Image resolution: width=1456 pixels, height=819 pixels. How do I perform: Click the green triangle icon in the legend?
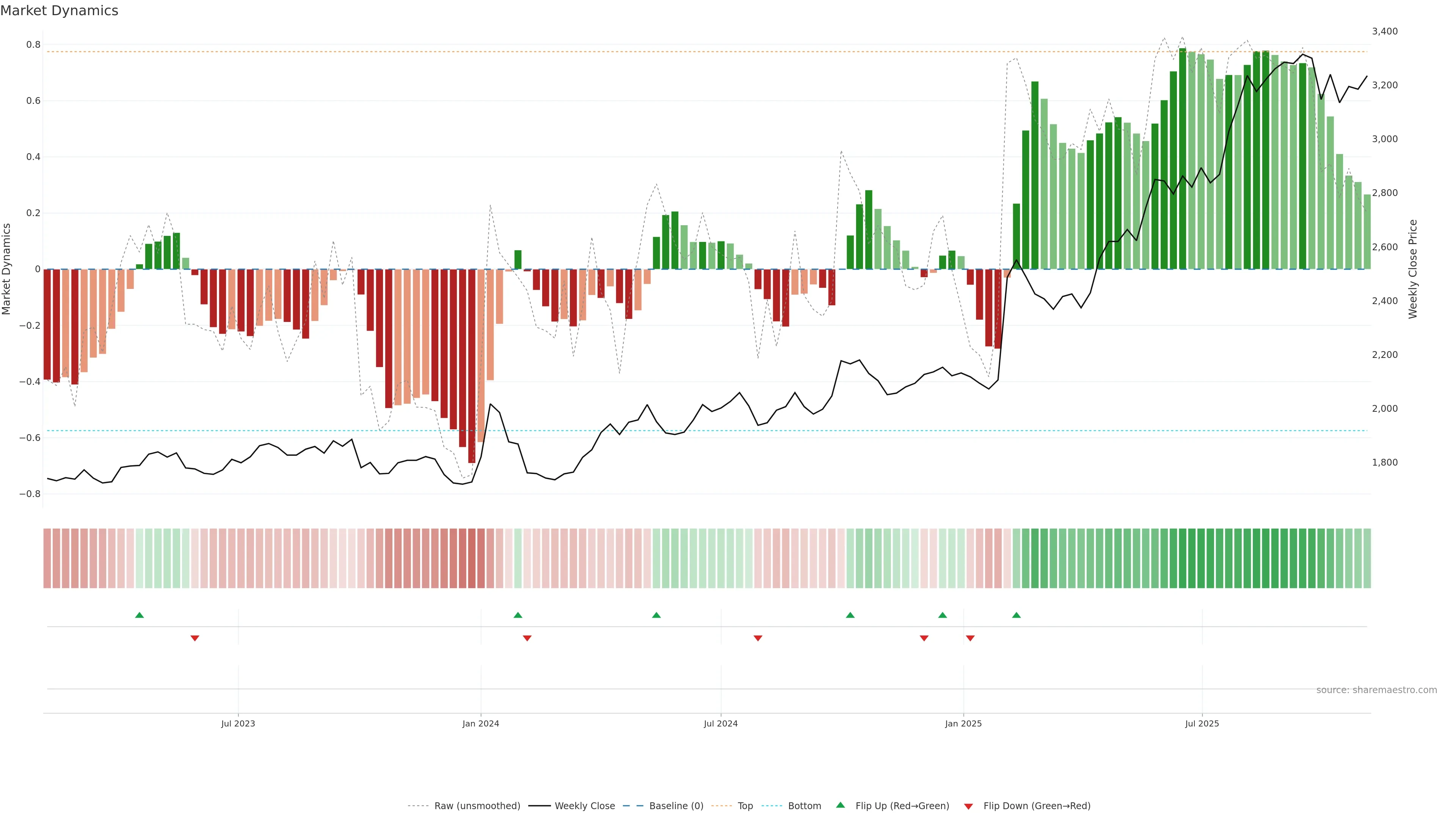(841, 805)
